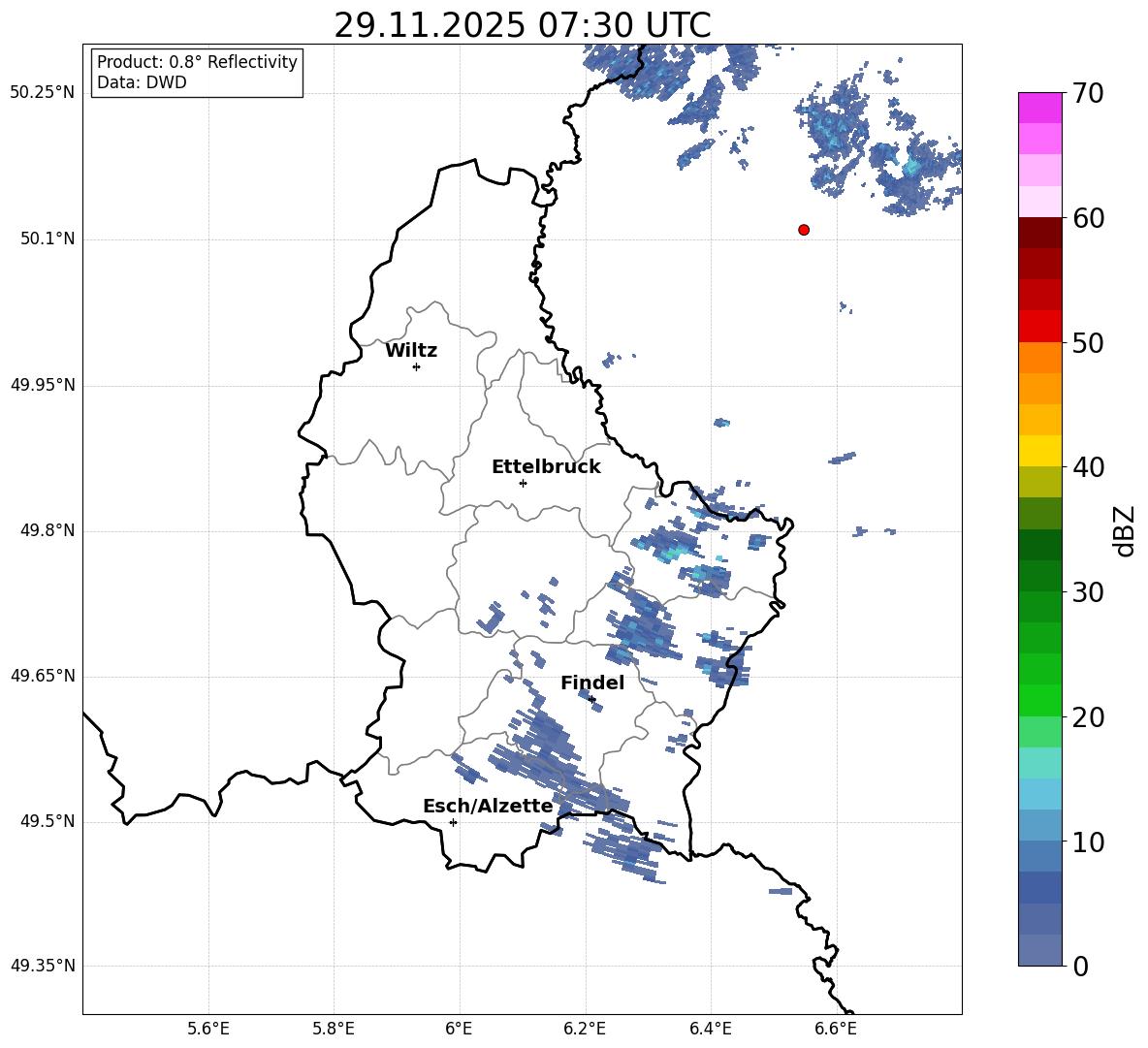This screenshot has width=1148, height=1048.
Task: Pick the dark green swatch above 30 dBZ
Action: pos(1039,576)
